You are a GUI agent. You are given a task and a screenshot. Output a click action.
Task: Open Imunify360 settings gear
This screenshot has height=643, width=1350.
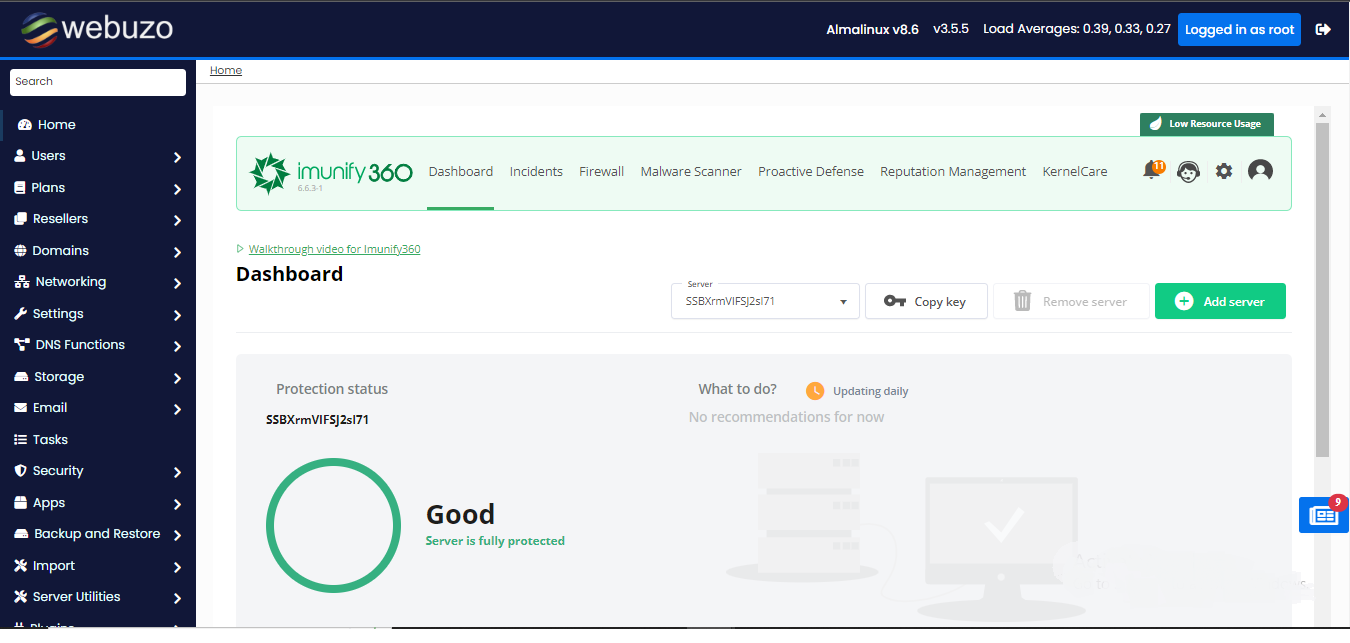[1223, 171]
